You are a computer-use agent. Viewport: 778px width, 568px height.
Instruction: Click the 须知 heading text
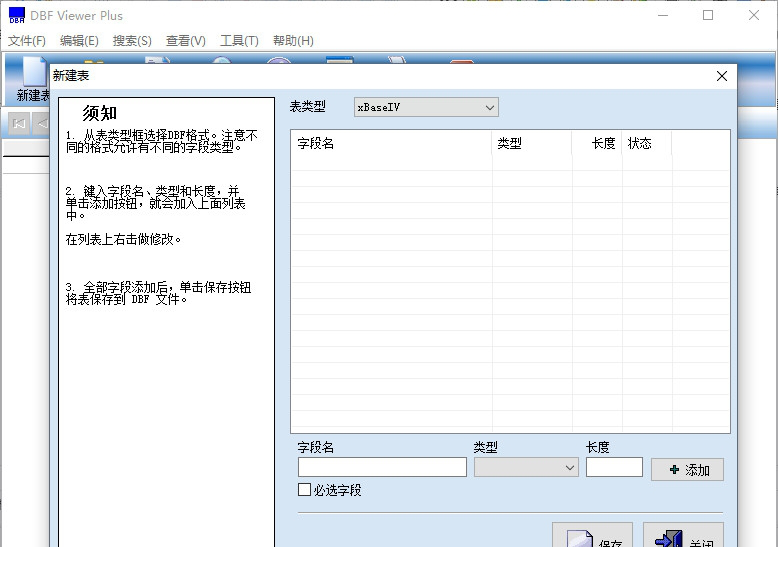pos(100,114)
